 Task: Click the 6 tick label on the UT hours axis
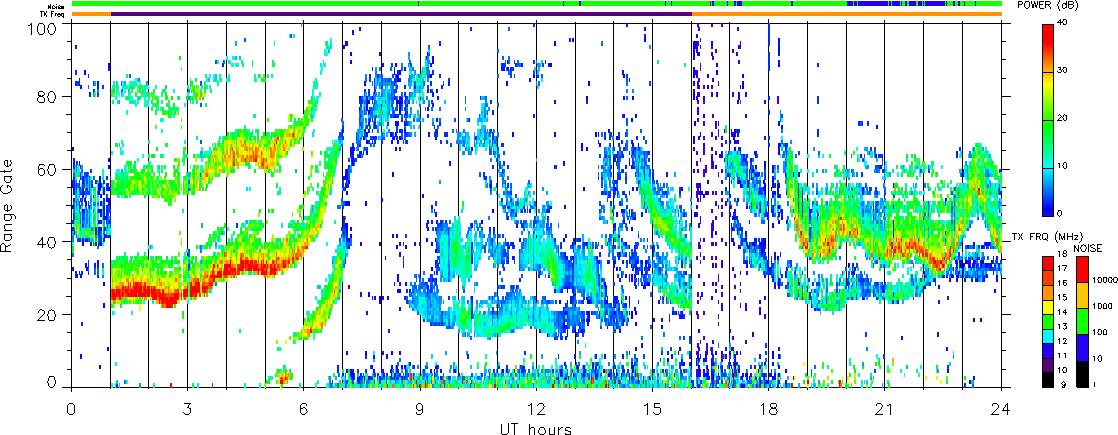point(304,408)
